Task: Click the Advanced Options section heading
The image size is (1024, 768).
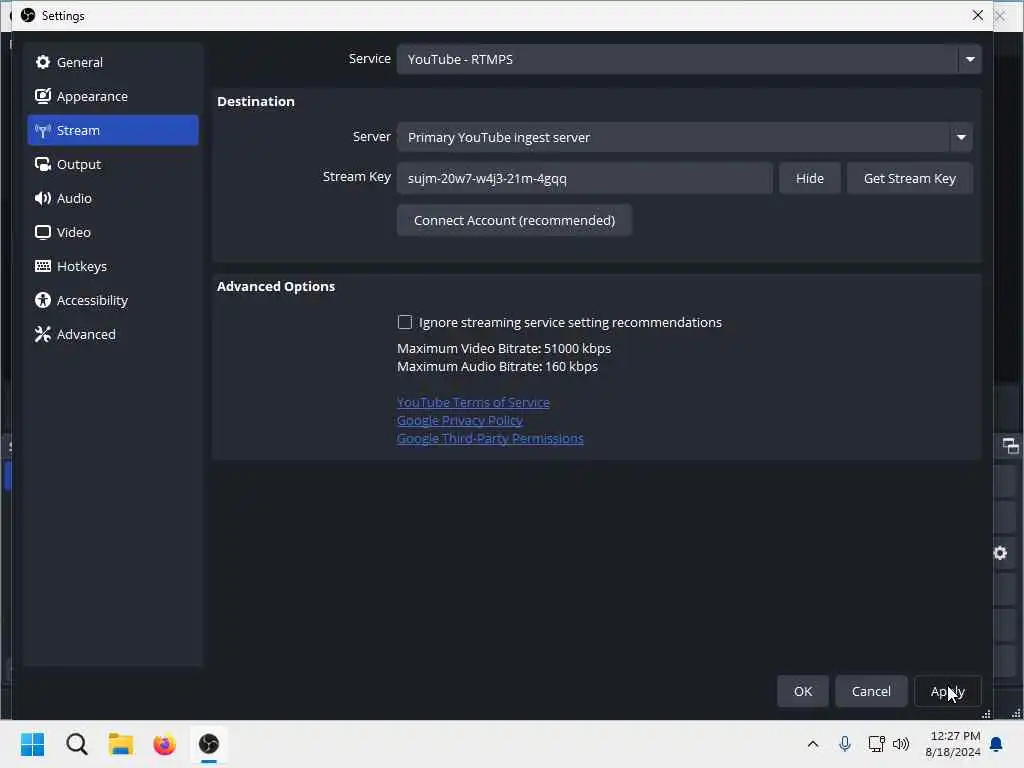Action: pos(276,286)
